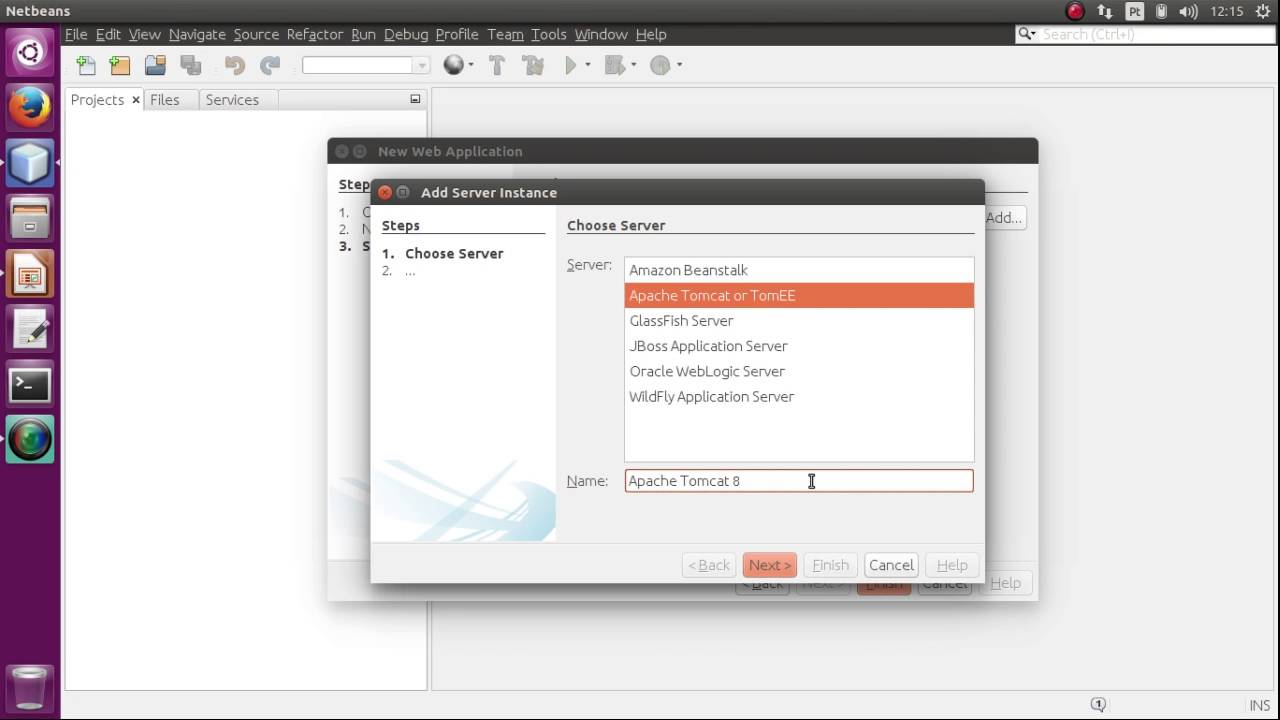Viewport: 1280px width, 720px height.
Task: Expand the Debug Project dropdown arrow
Action: pos(633,65)
